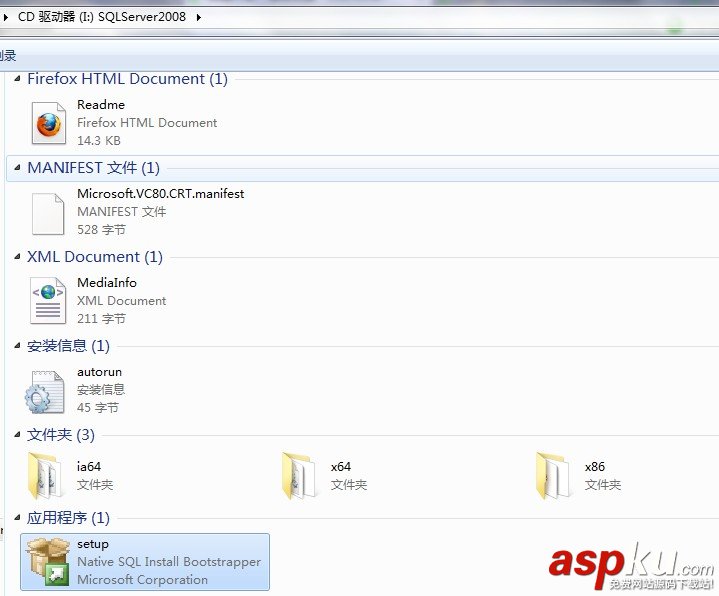Select the setup installer box icon

click(x=48, y=562)
